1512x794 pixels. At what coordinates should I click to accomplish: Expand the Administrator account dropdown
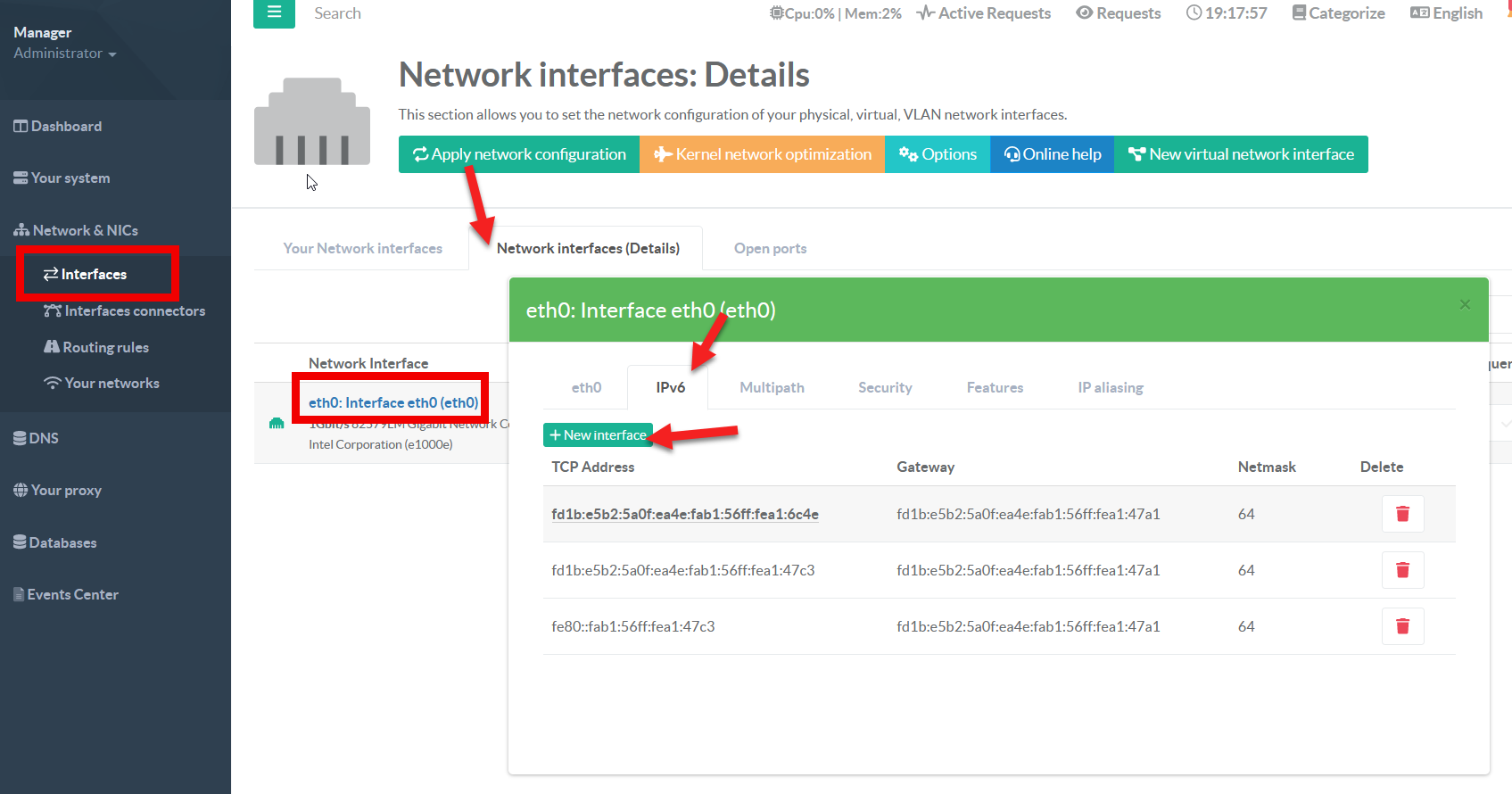point(65,54)
